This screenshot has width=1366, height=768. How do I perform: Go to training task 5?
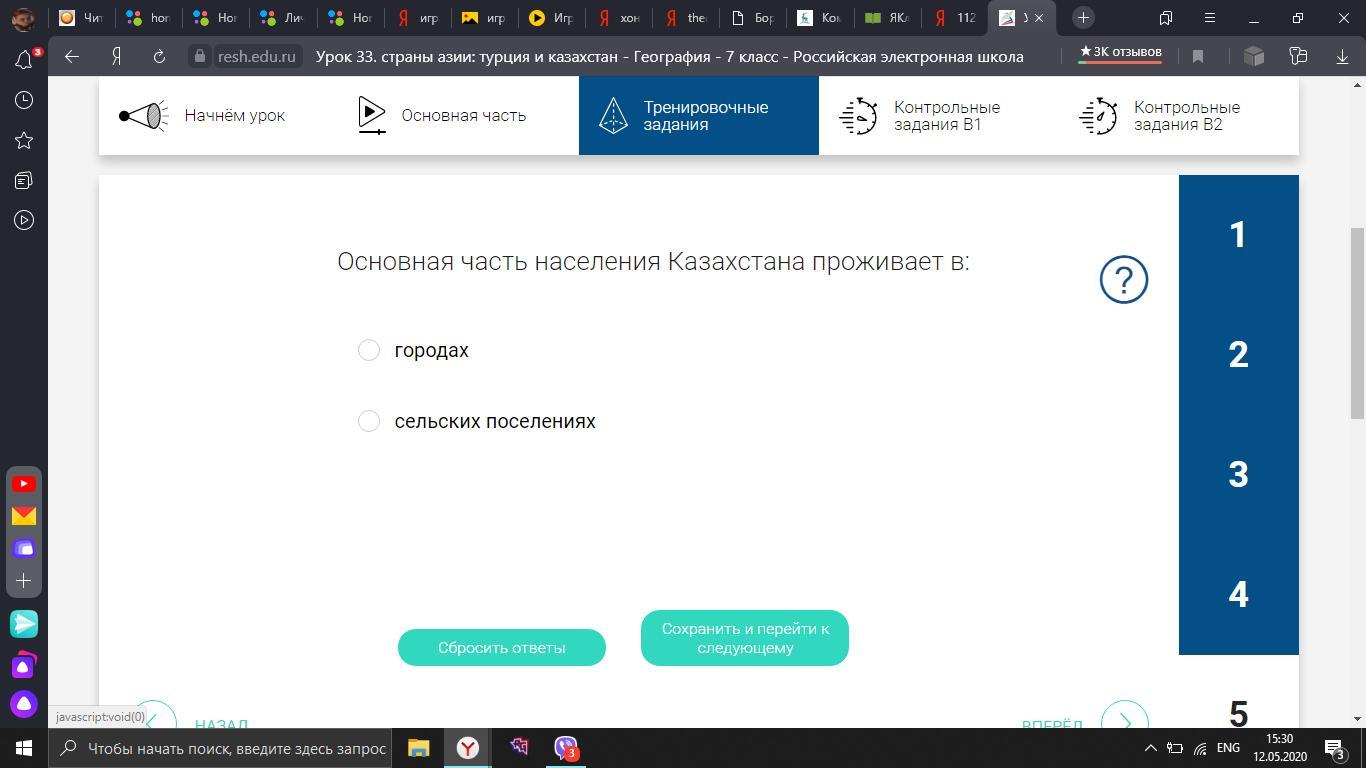(1239, 714)
